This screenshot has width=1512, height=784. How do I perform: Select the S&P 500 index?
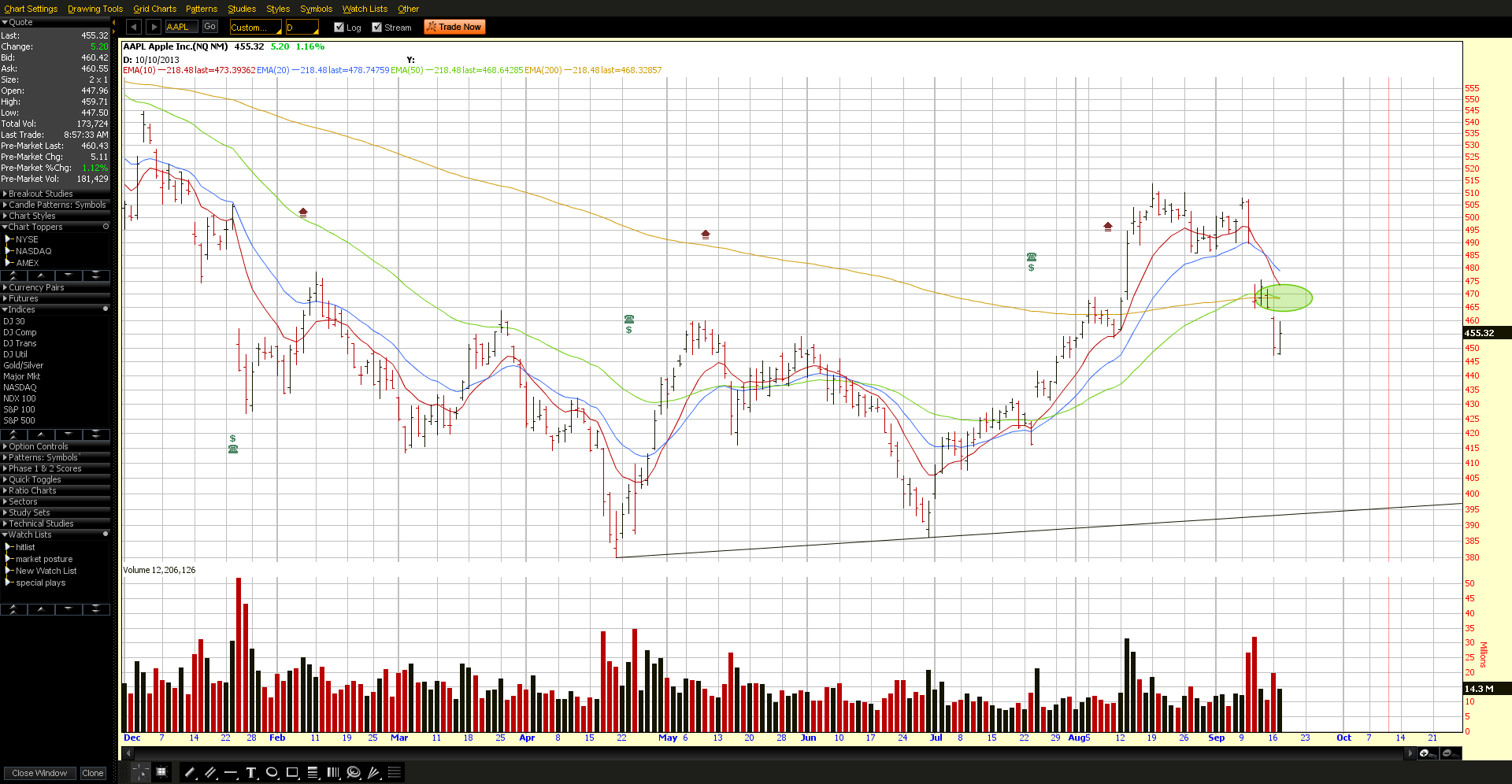pos(19,420)
